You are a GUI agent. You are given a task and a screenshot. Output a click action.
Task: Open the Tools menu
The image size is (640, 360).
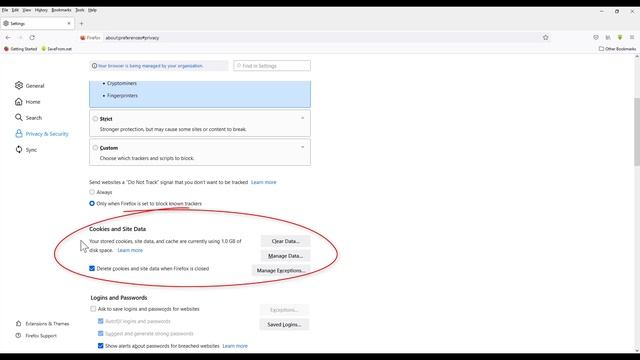tap(80, 10)
